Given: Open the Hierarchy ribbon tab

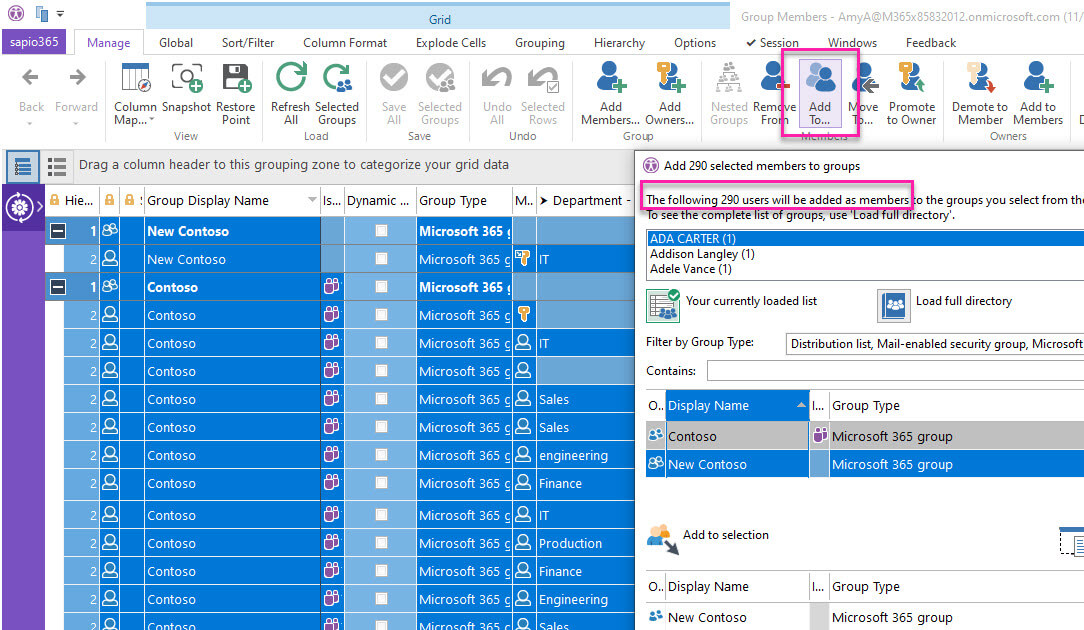Looking at the screenshot, I should (x=619, y=43).
